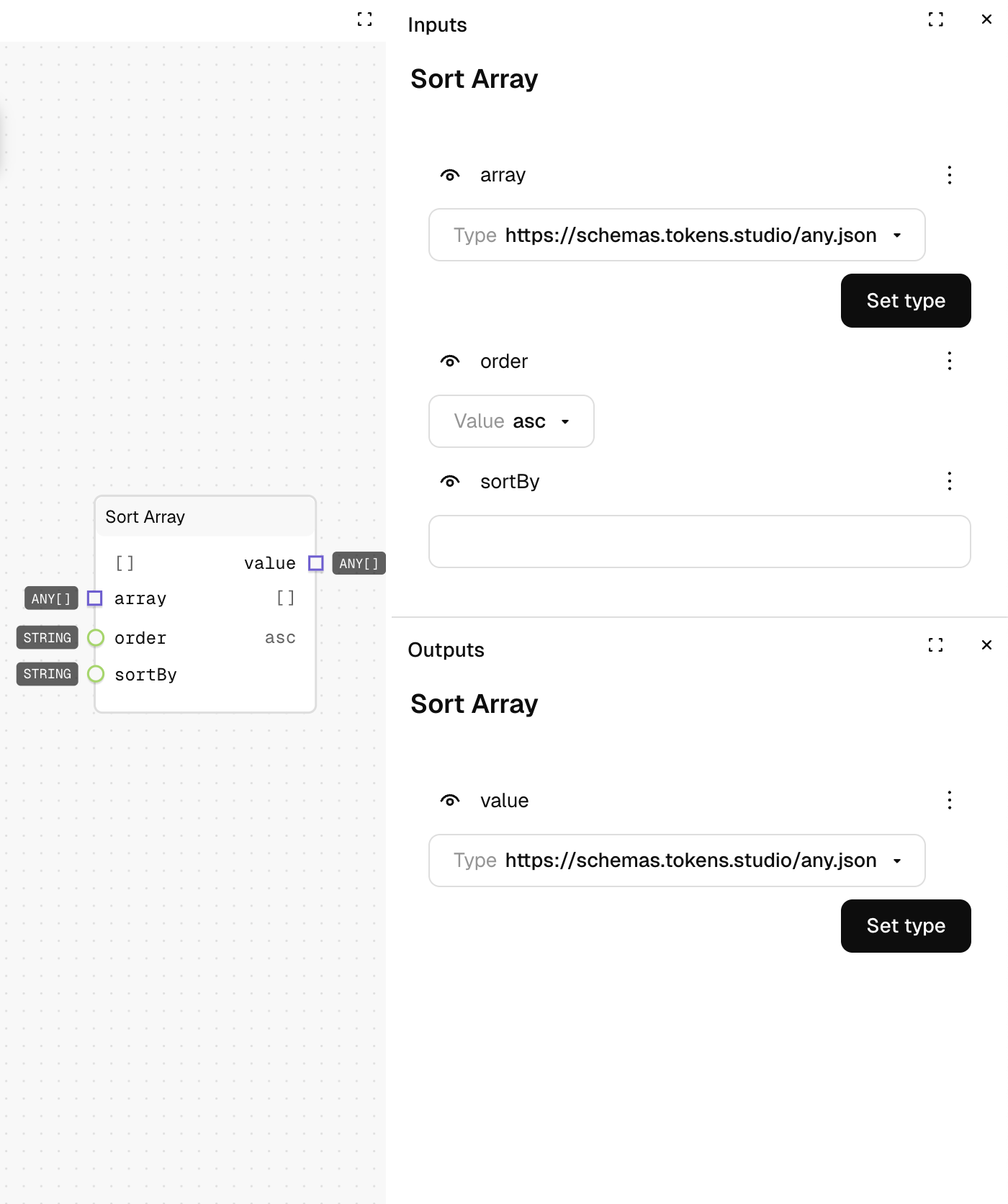Click the sortBy input port on node
This screenshot has height=1204, width=1008.
point(95,675)
